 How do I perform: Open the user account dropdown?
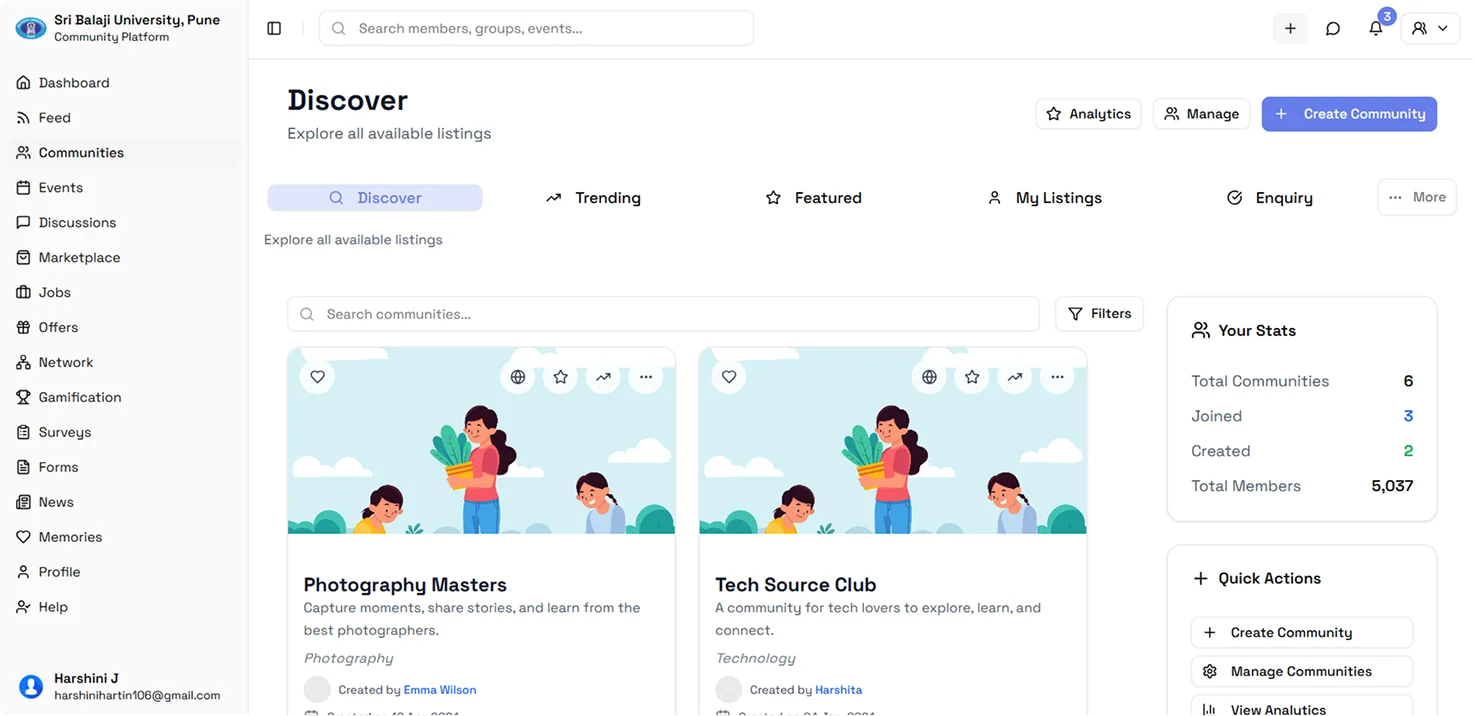[1430, 29]
